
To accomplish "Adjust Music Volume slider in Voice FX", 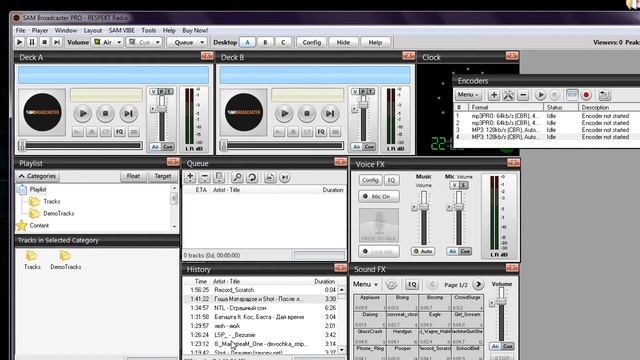I will [424, 207].
